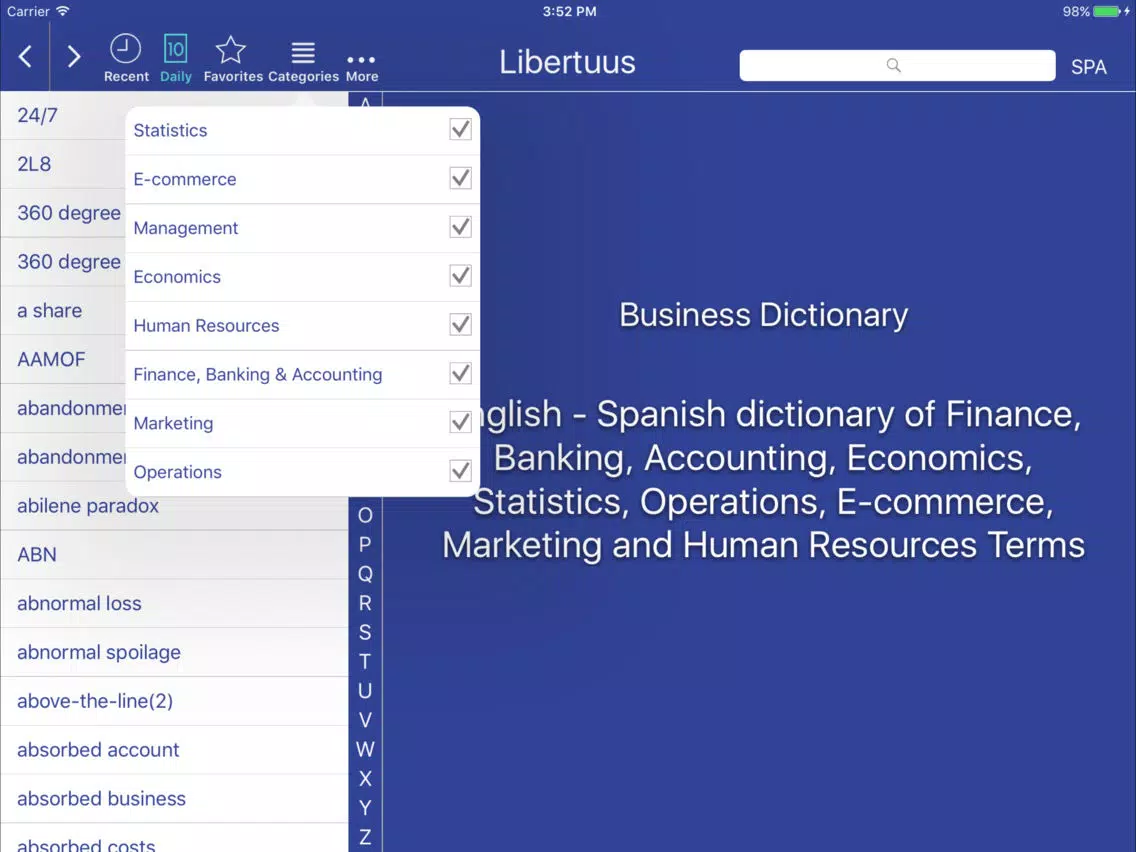Open the 'absorbed account' entry
Screen dimensions: 1136x852
(x=174, y=750)
